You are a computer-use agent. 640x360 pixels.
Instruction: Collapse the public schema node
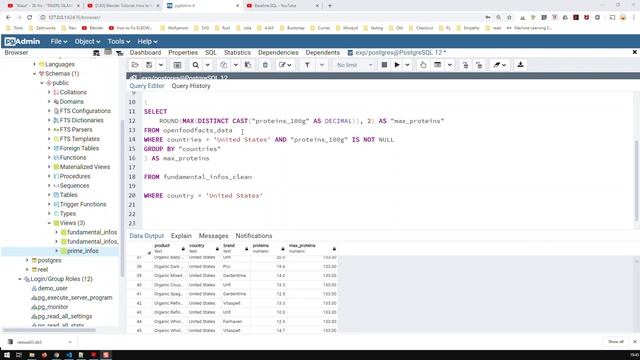pyautogui.click(x=42, y=83)
